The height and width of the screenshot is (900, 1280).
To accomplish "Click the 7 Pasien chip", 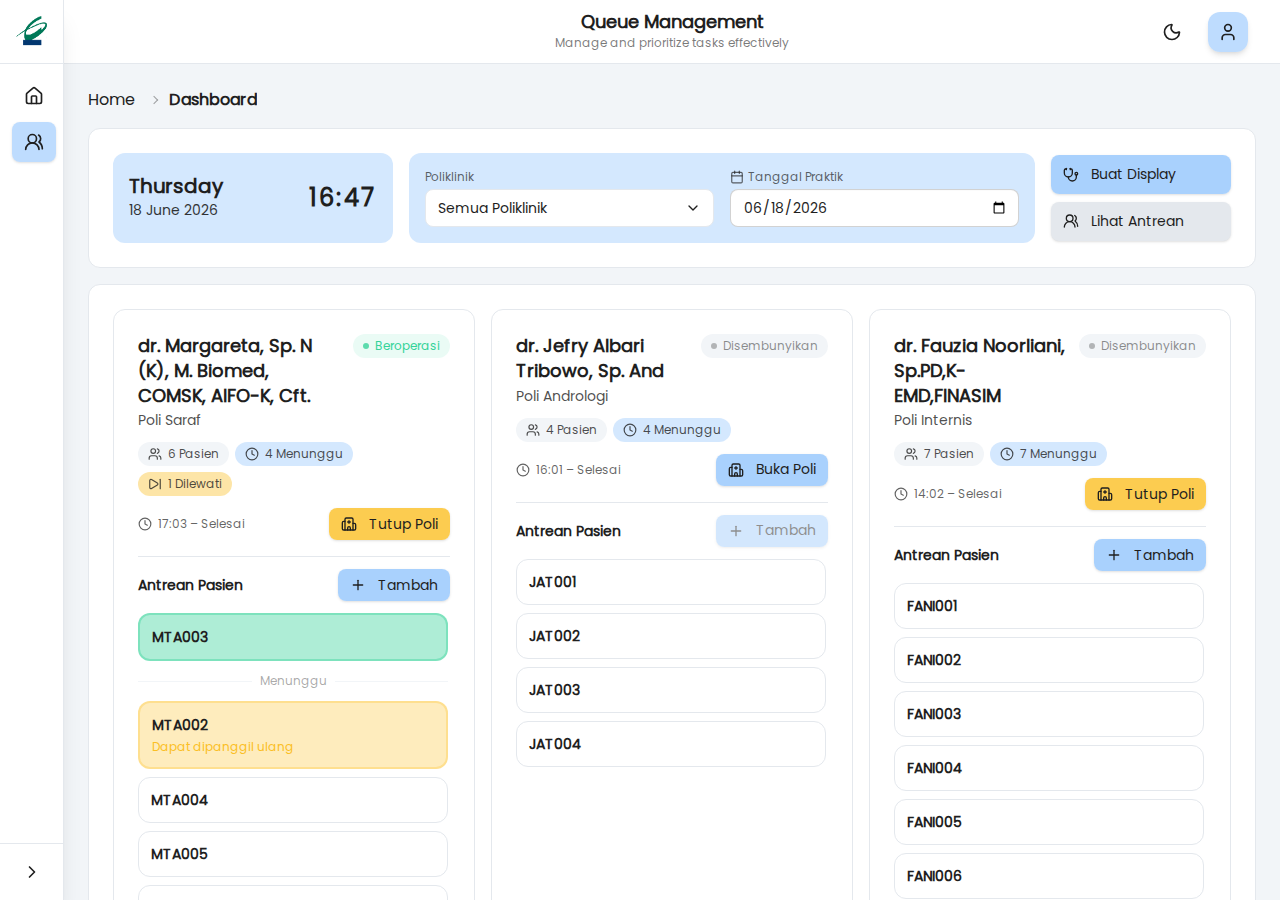I will point(939,454).
